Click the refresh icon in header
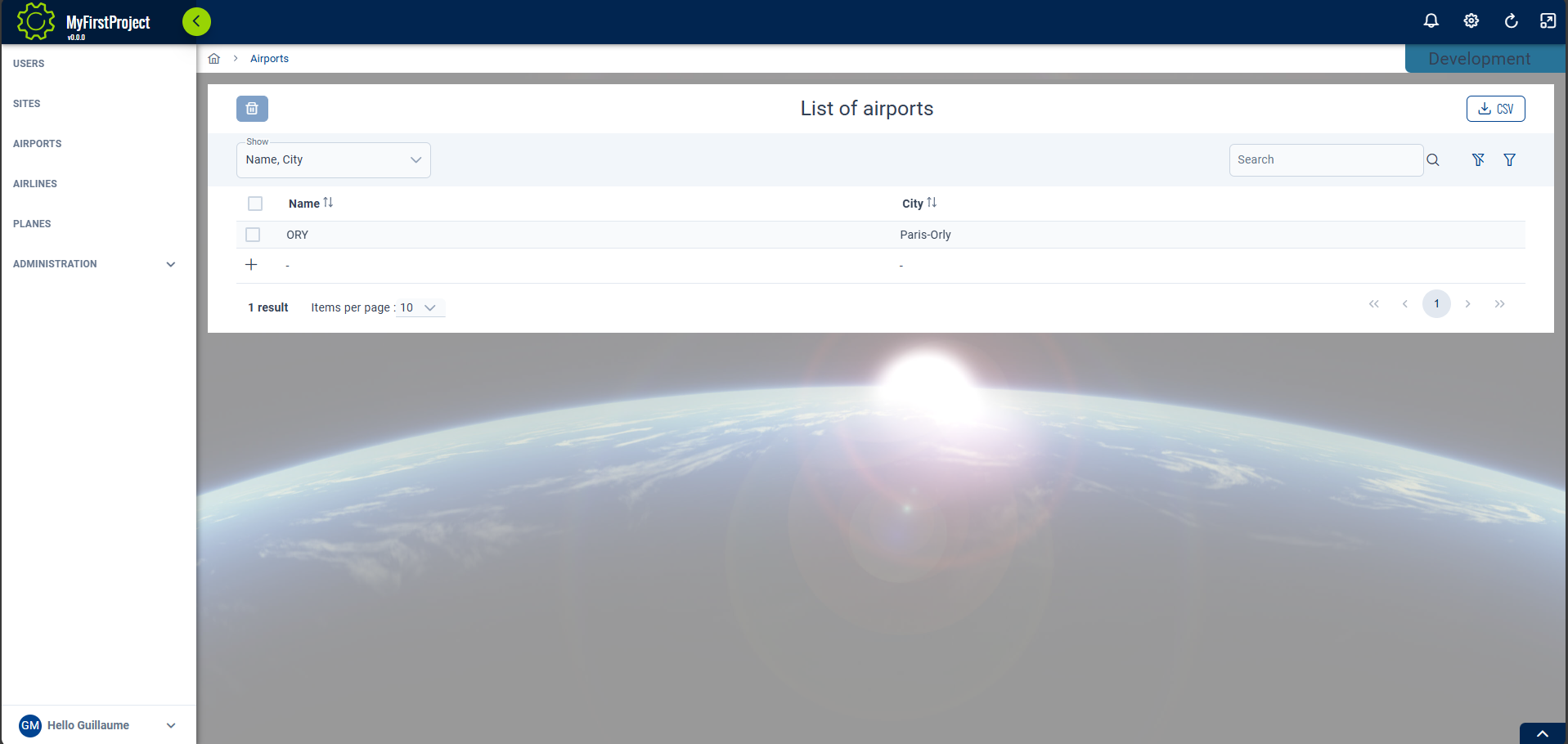The width and height of the screenshot is (1568, 744). tap(1511, 21)
